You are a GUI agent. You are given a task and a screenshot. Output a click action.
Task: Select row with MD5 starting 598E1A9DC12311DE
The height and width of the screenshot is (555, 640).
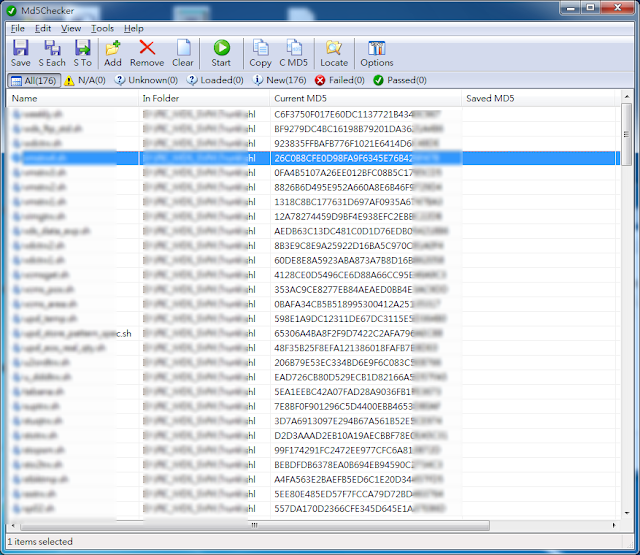tap(313, 319)
